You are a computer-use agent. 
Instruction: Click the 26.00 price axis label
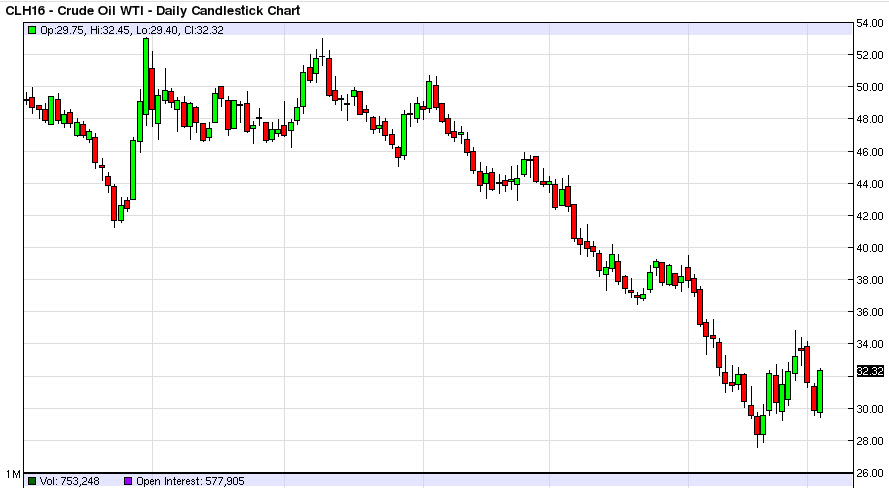click(870, 473)
